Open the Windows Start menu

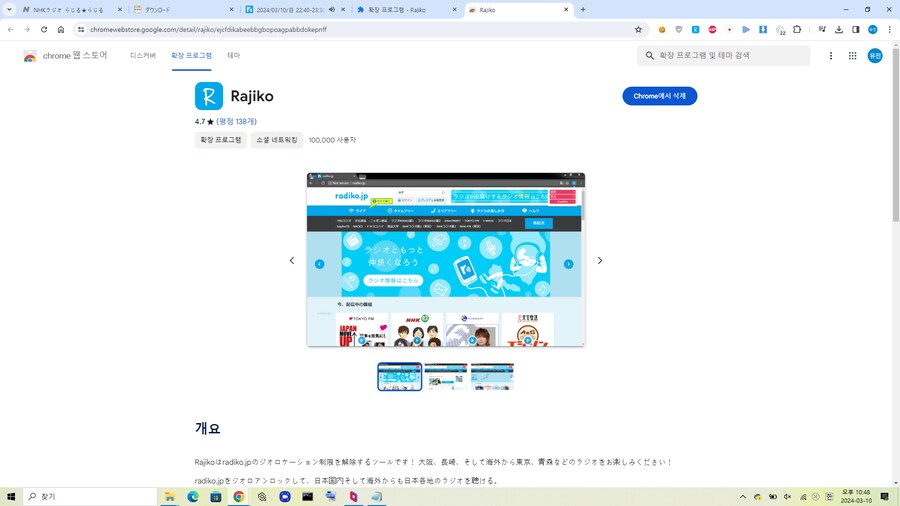tap(11, 497)
